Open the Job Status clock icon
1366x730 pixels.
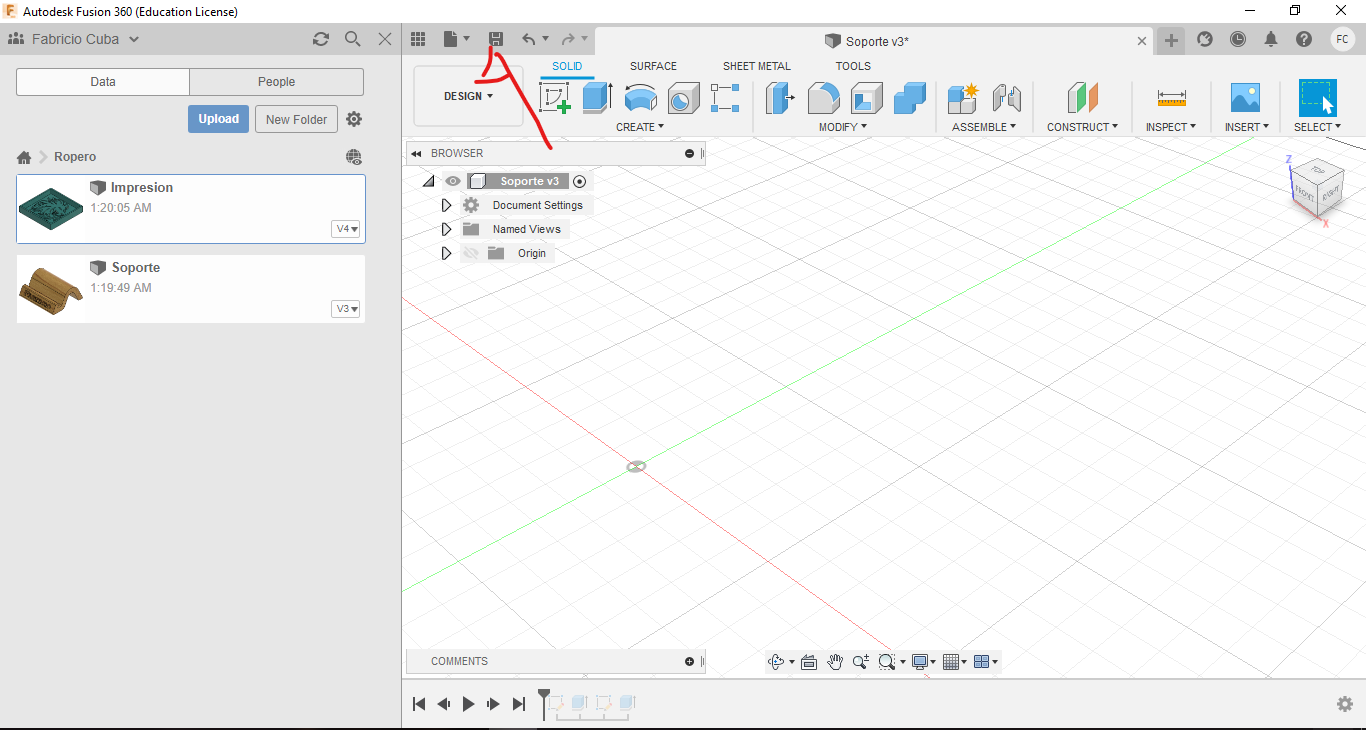(1238, 39)
